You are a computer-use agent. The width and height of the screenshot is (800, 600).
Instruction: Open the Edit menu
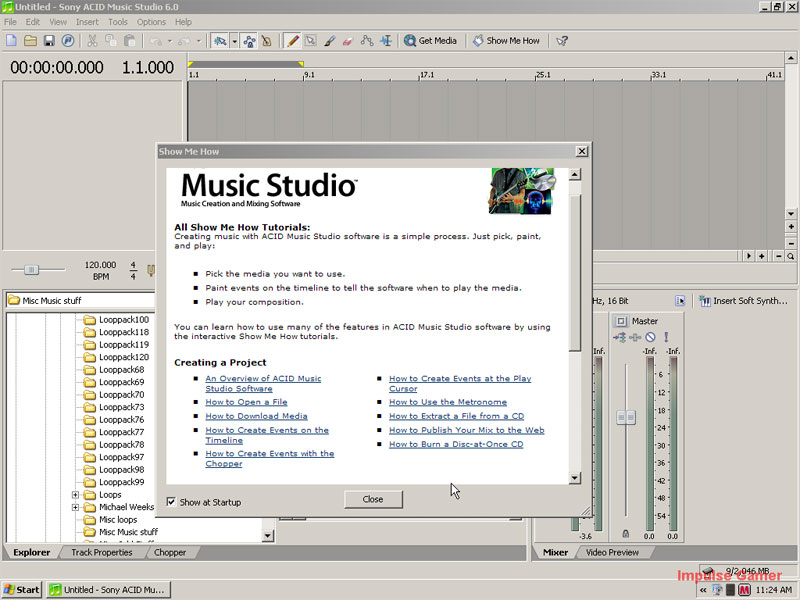click(x=33, y=22)
